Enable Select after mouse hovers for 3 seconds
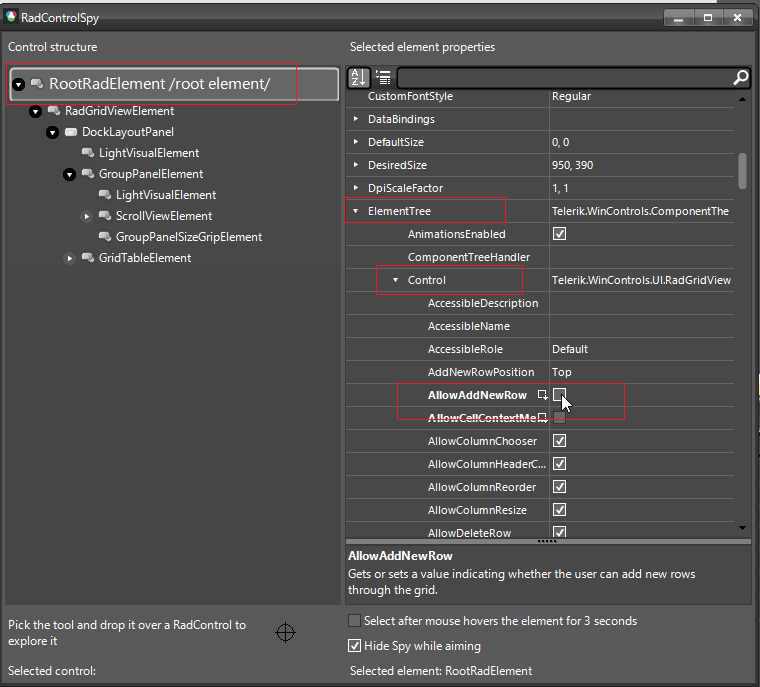Viewport: 760px width, 687px height. 354,621
